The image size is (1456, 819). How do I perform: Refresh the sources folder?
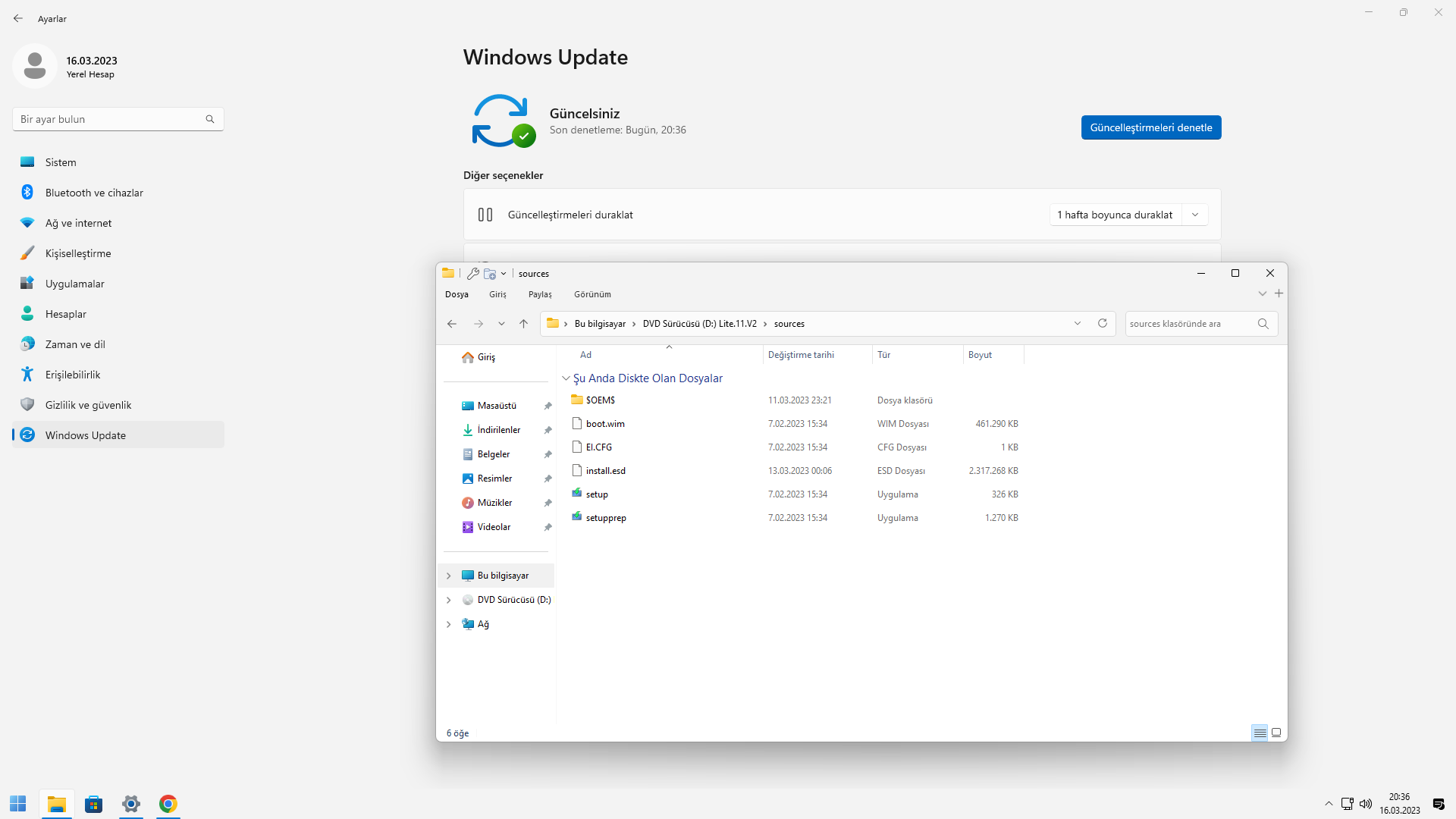(1103, 324)
